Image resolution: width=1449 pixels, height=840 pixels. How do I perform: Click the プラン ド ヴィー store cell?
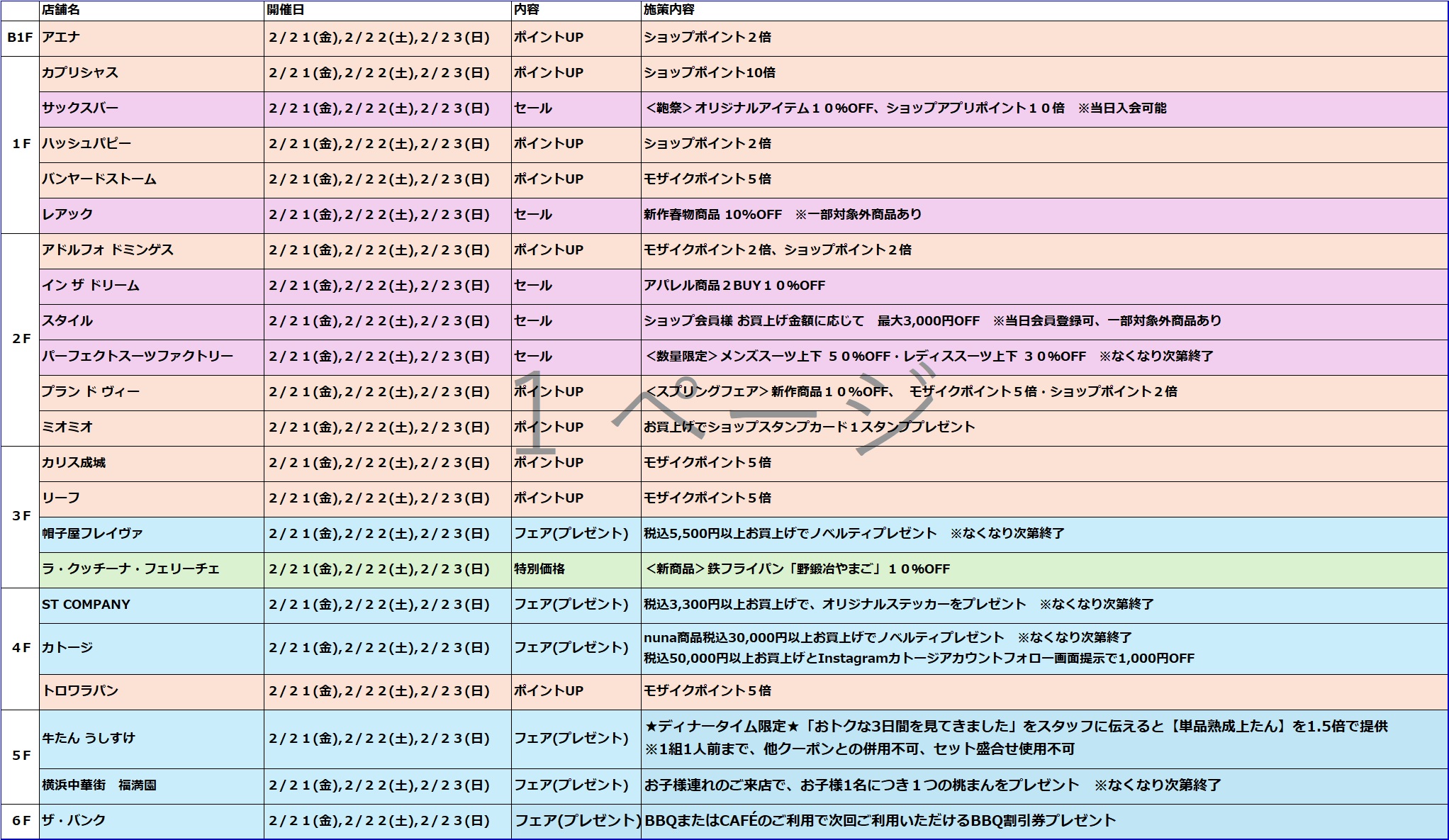(152, 393)
